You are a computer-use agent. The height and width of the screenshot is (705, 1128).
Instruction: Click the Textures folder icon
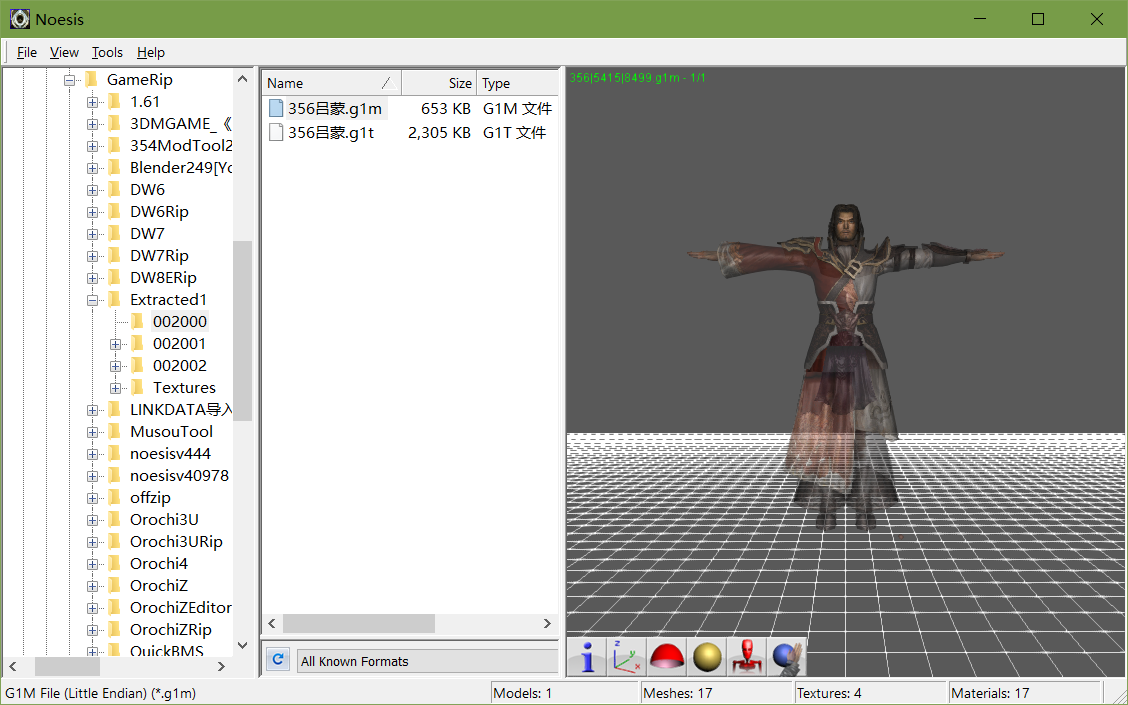(x=137, y=388)
